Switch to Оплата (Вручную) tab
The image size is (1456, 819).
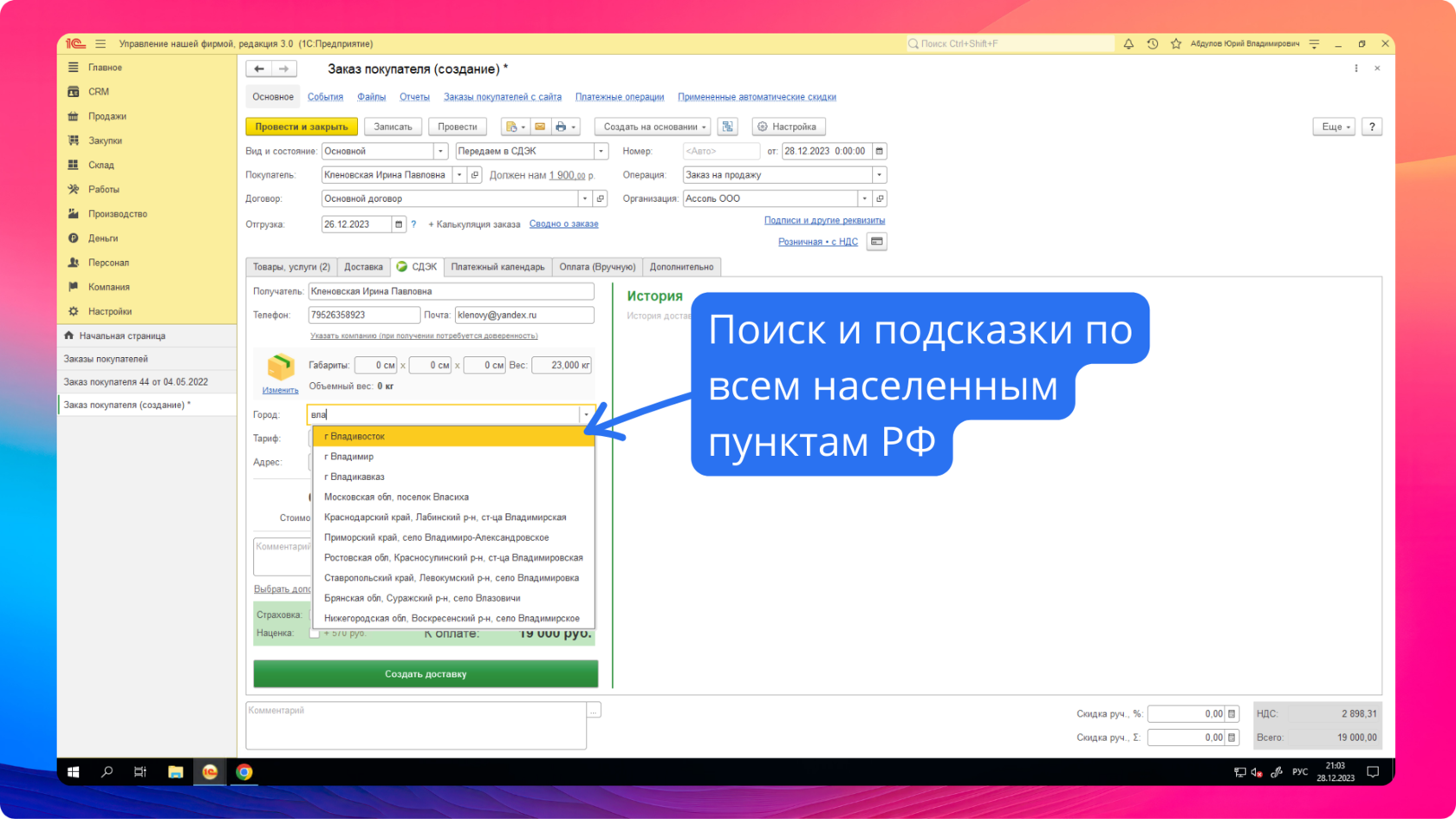[597, 267]
